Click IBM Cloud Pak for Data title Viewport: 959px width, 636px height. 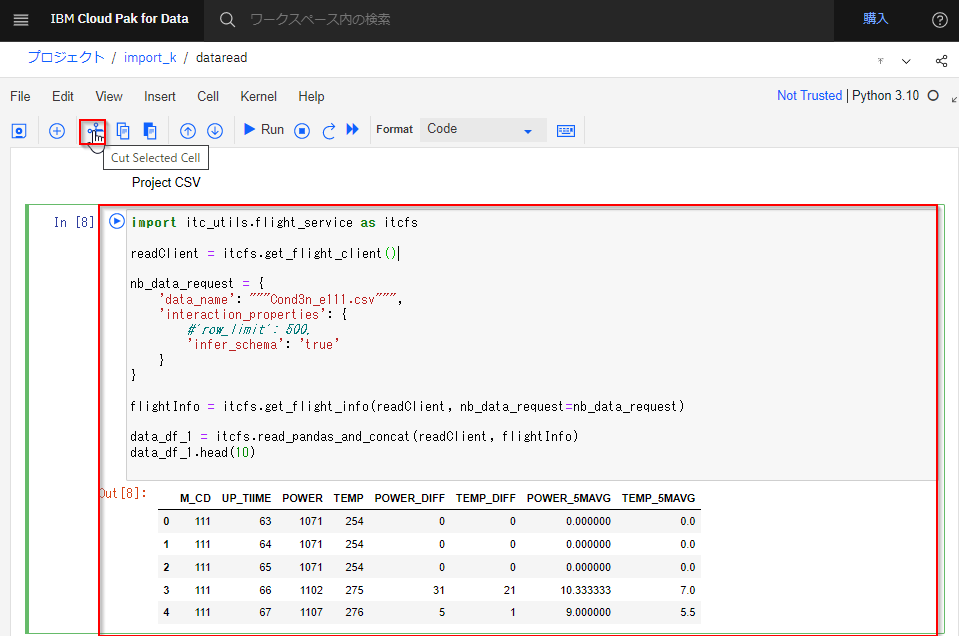point(119,19)
